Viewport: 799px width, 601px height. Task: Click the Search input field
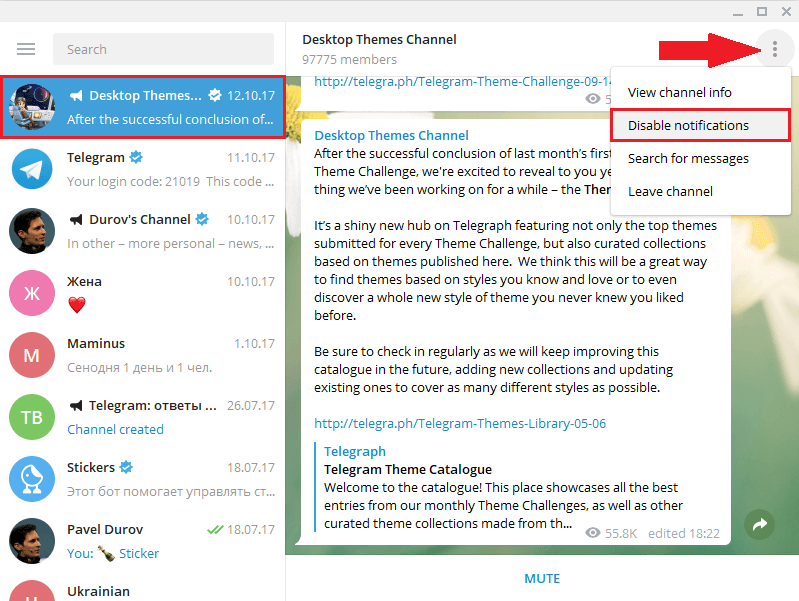click(164, 49)
